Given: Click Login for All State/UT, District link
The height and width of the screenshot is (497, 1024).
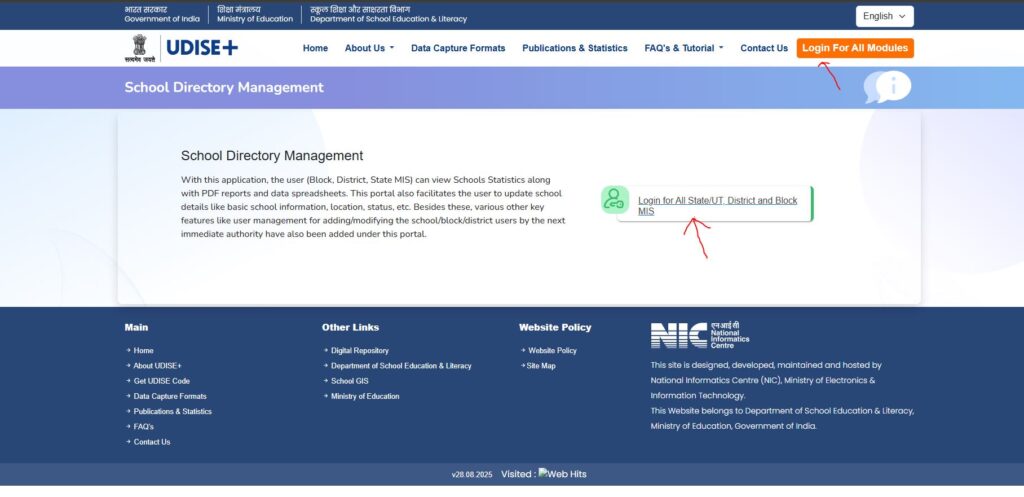Looking at the screenshot, I should click(x=717, y=206).
